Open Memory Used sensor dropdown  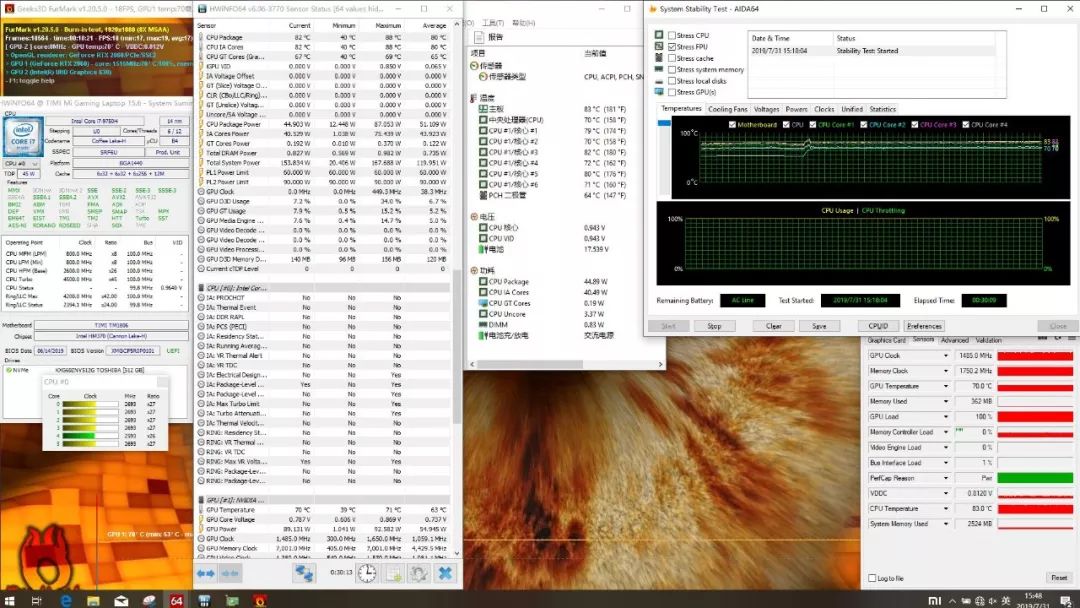946,401
